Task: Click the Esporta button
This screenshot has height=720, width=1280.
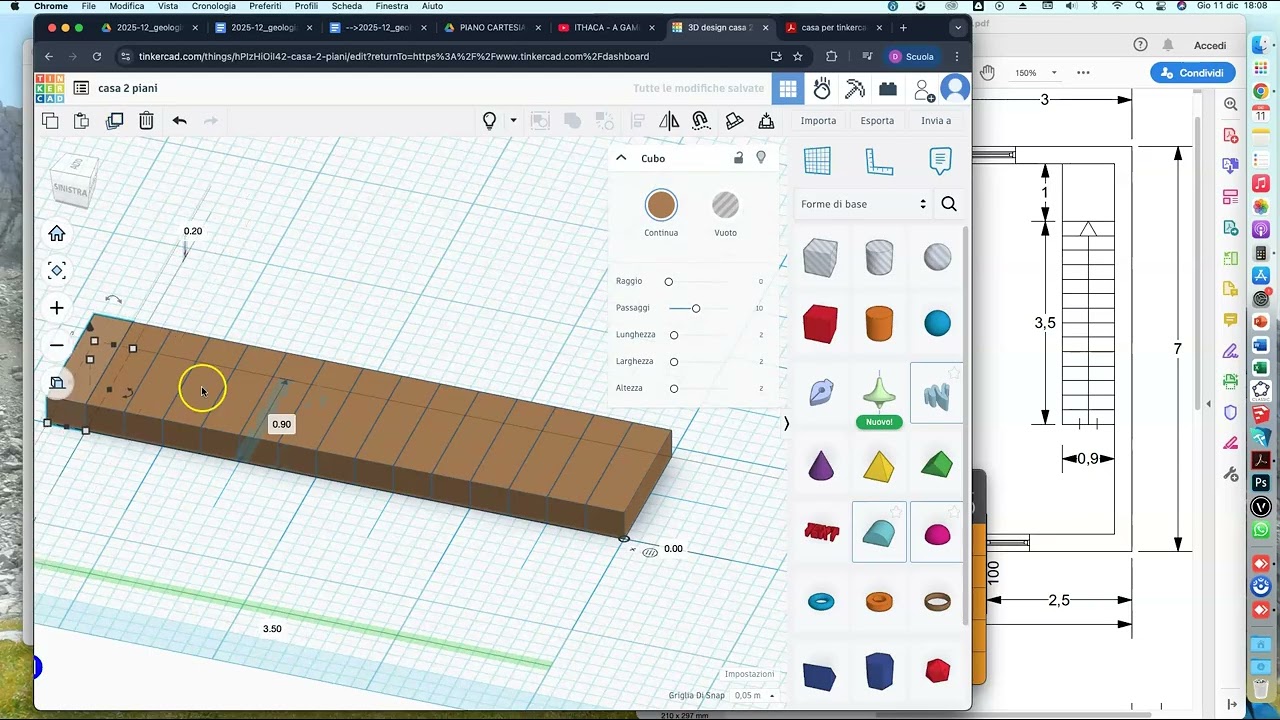Action: [x=877, y=121]
